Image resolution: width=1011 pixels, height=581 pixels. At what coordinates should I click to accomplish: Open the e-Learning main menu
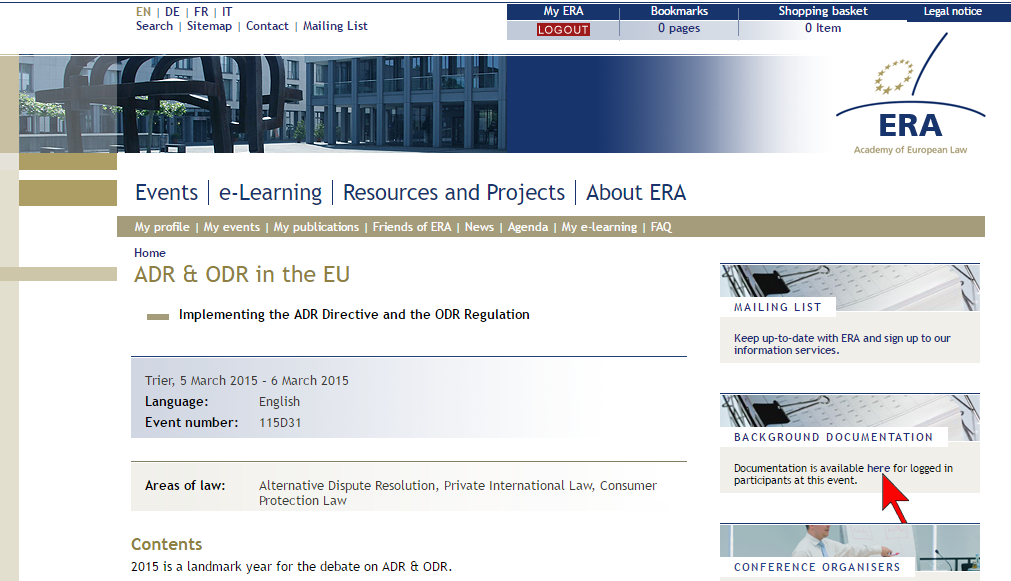(270, 193)
